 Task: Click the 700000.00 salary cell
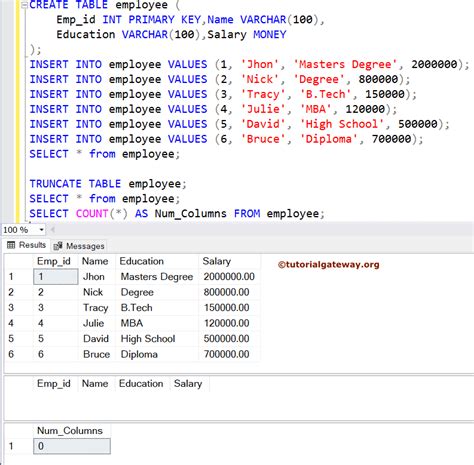(229, 354)
